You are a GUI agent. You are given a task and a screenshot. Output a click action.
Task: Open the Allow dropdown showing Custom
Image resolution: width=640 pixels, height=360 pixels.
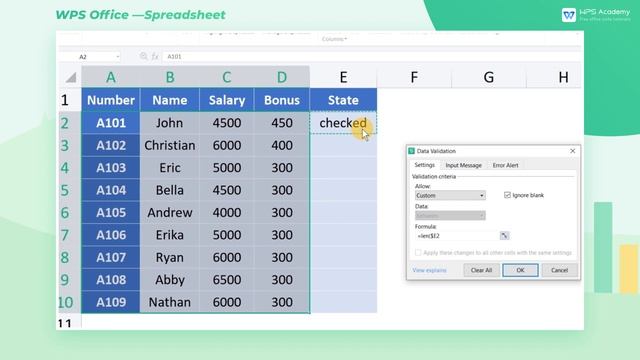pyautogui.click(x=450, y=196)
